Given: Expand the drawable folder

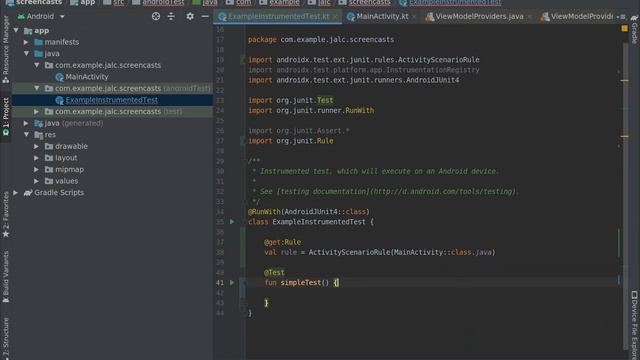Looking at the screenshot, I should pyautogui.click(x=37, y=146).
